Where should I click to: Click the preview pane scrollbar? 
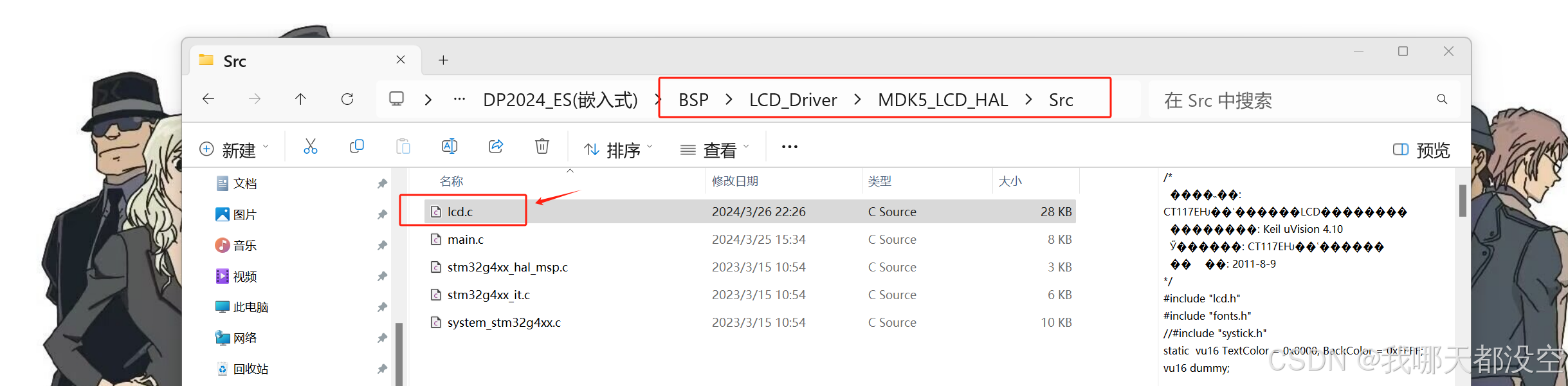(1463, 201)
